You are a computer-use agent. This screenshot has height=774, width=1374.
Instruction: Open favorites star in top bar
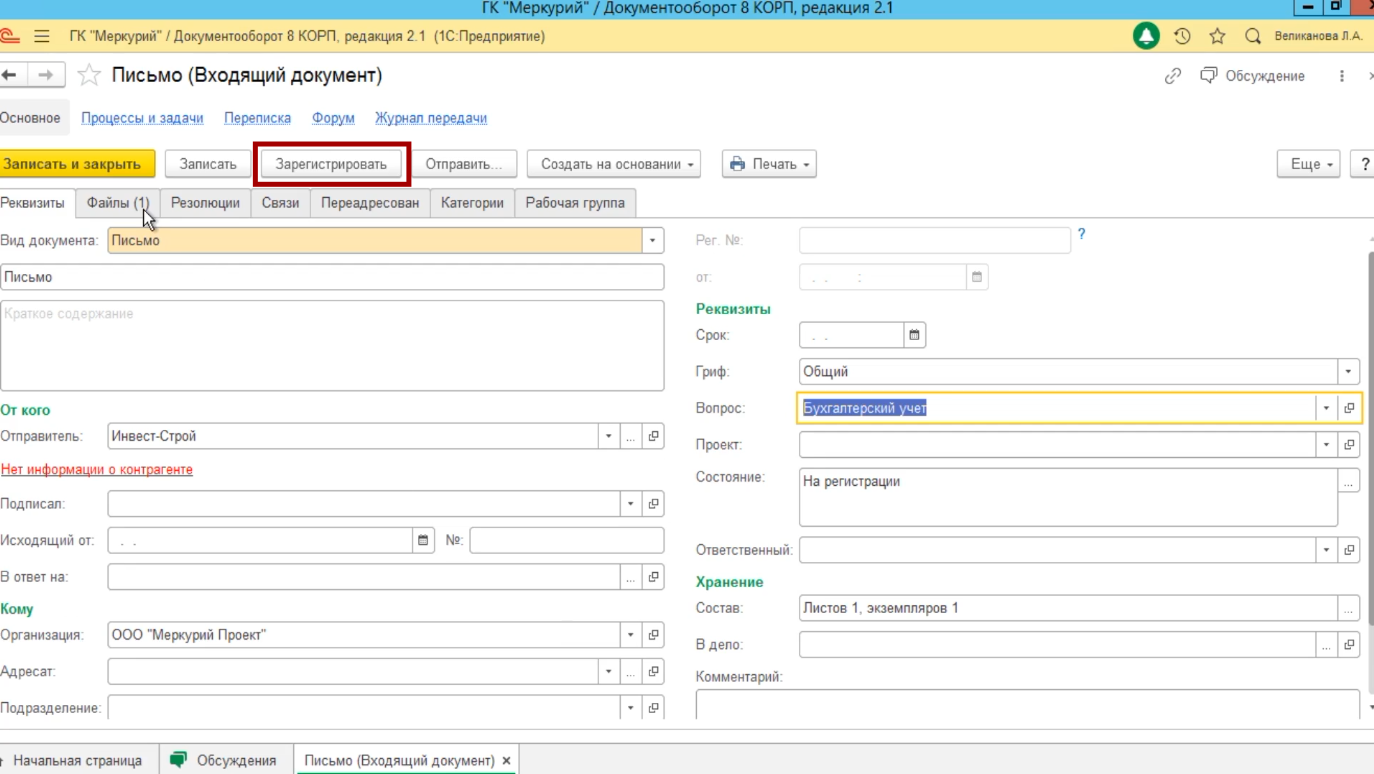click(1217, 36)
